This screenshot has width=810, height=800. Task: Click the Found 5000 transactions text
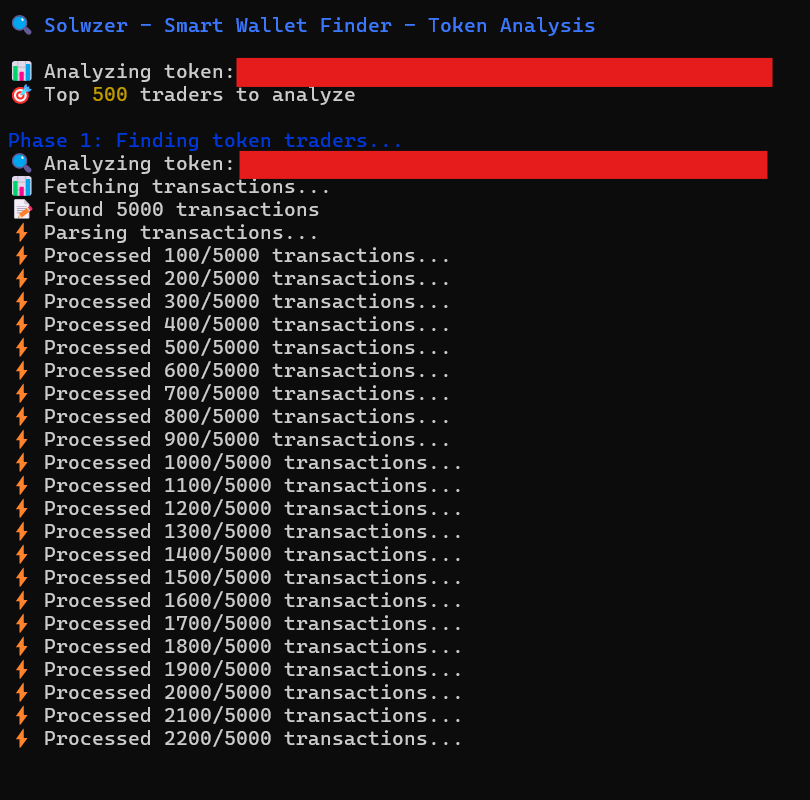click(181, 209)
